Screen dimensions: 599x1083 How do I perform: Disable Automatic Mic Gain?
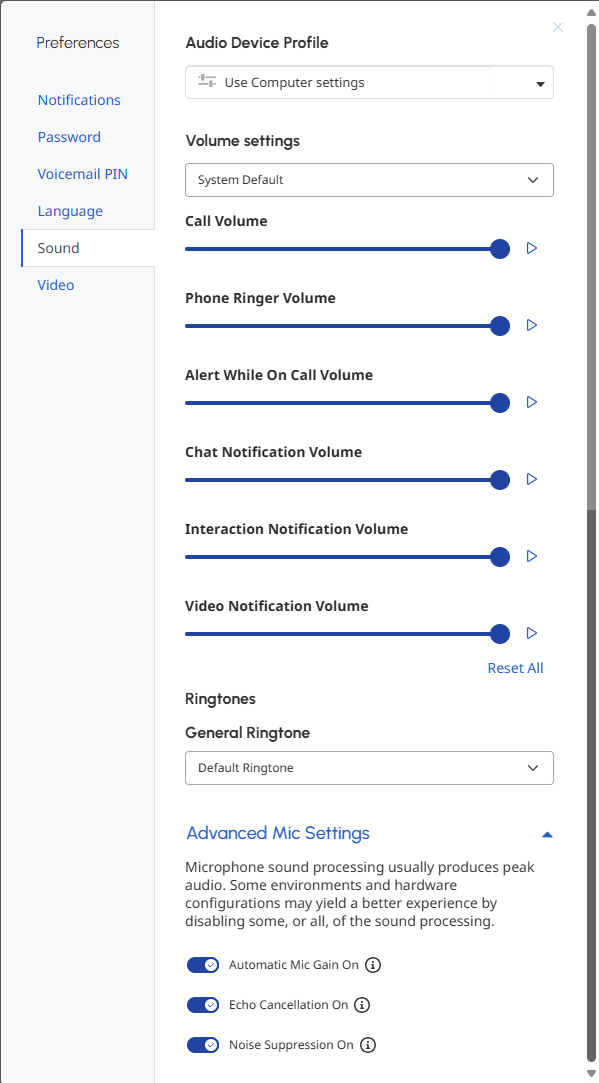pos(203,965)
